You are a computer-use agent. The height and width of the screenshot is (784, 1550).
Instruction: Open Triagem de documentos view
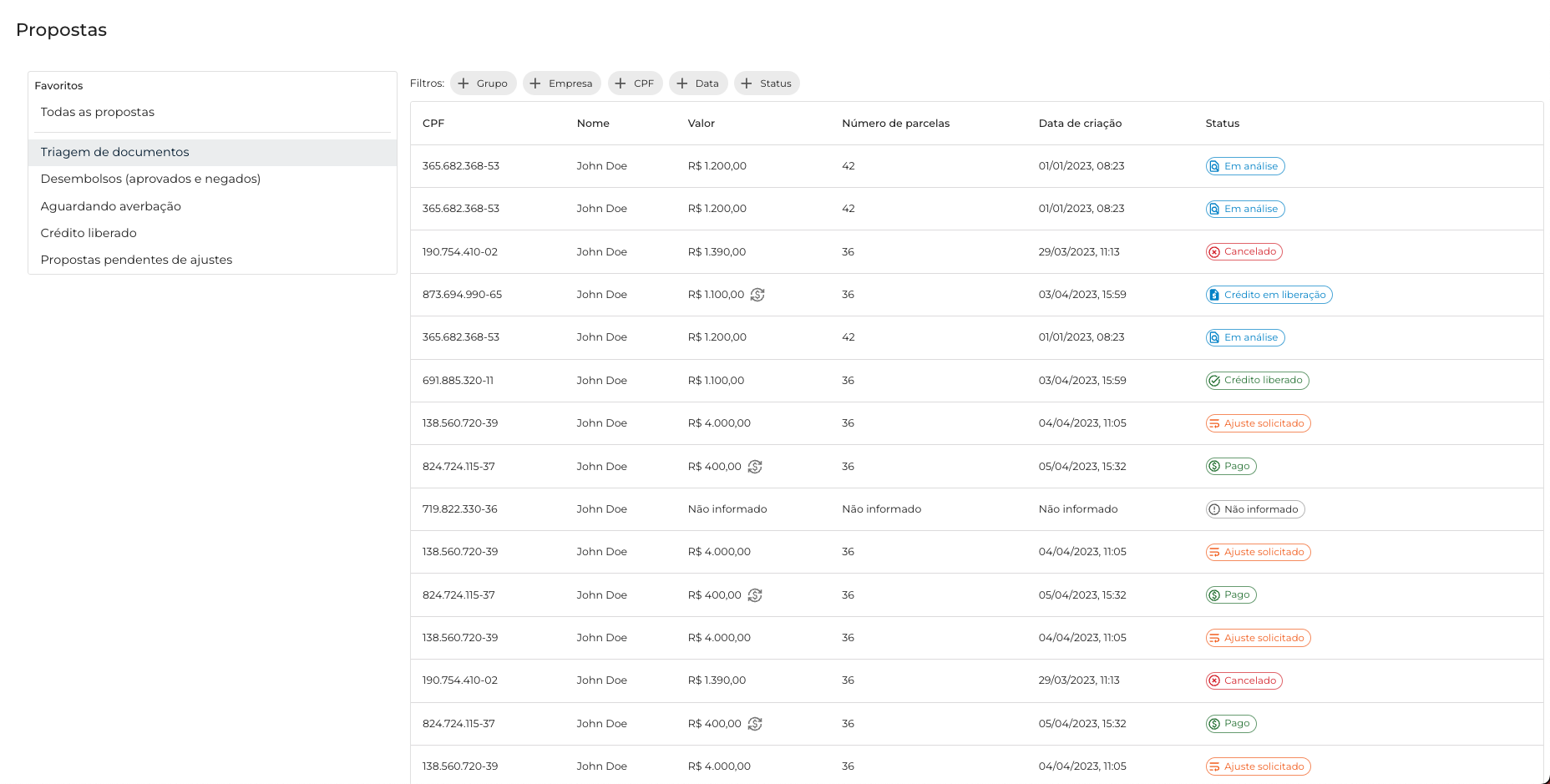tap(115, 152)
